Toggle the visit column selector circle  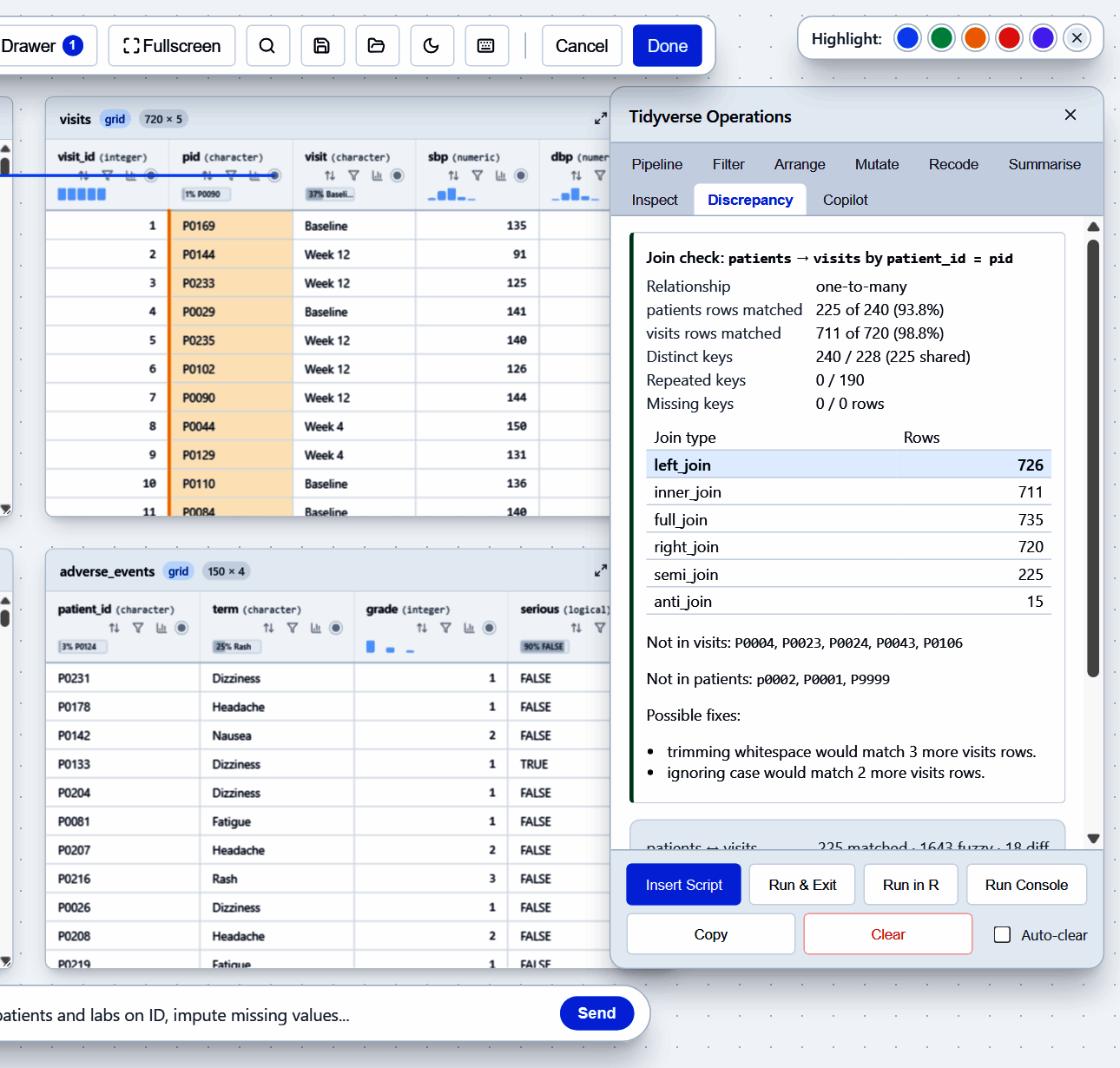[398, 175]
